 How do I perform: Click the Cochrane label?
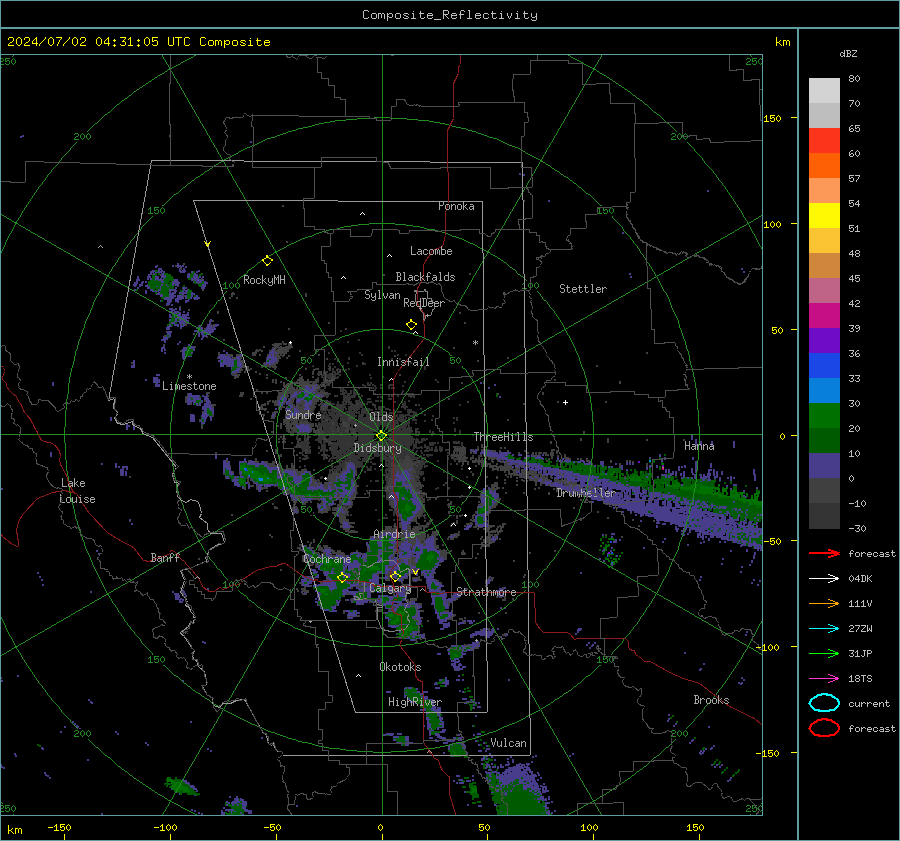327,559
